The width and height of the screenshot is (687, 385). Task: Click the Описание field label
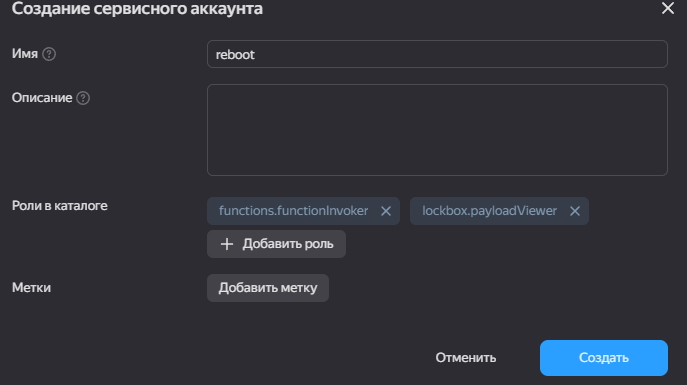[x=42, y=98]
